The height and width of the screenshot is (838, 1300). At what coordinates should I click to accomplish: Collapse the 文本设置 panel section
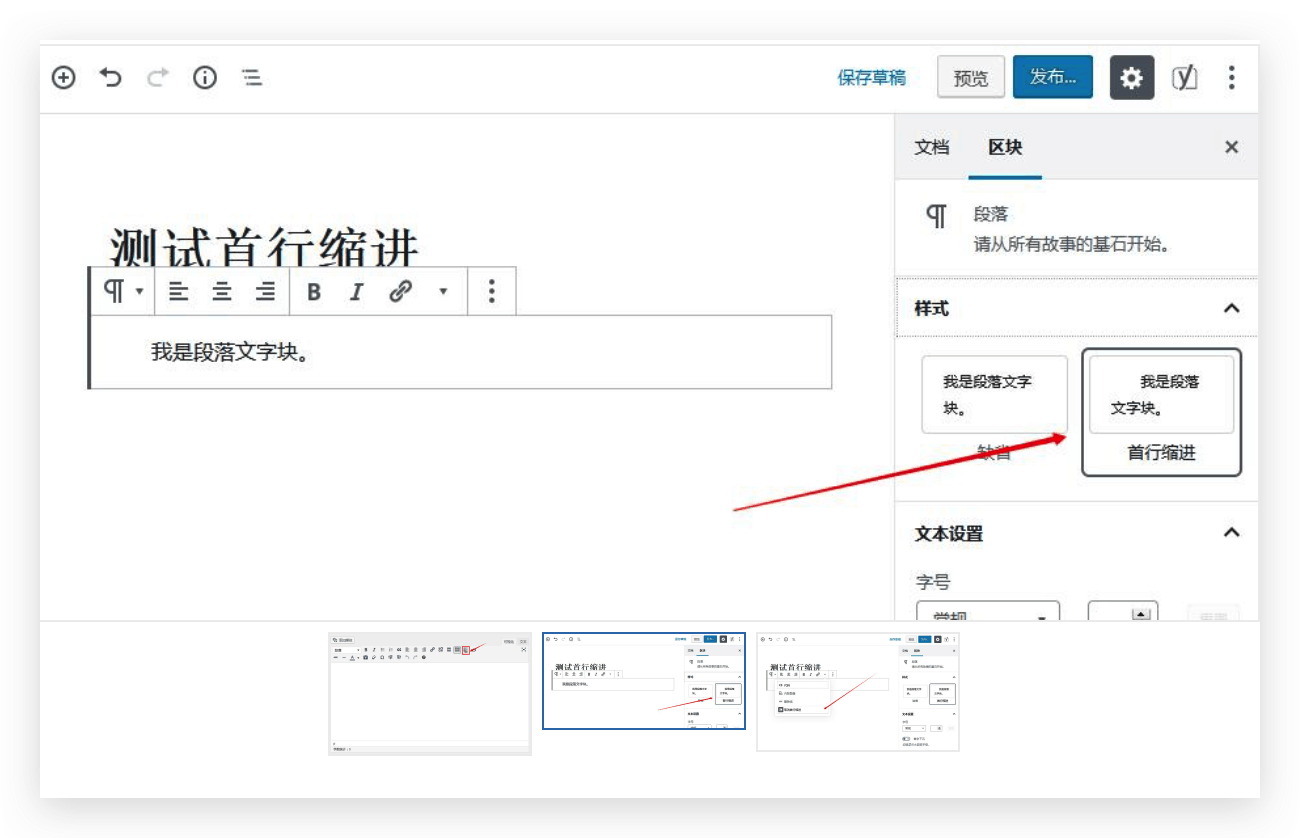(x=1231, y=533)
